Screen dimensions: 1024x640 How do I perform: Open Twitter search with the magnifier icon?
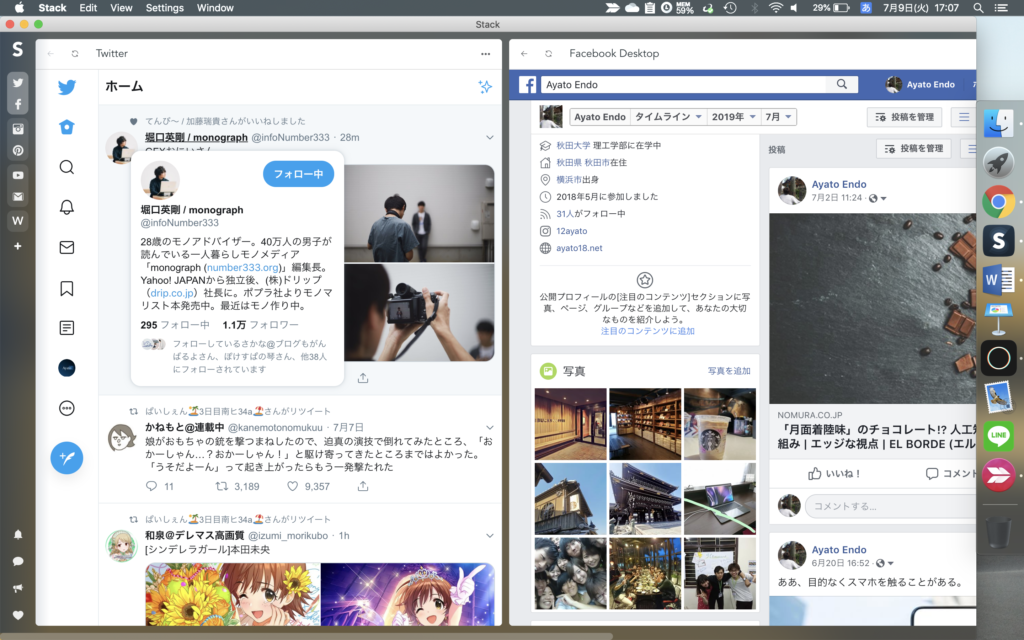pyautogui.click(x=67, y=167)
